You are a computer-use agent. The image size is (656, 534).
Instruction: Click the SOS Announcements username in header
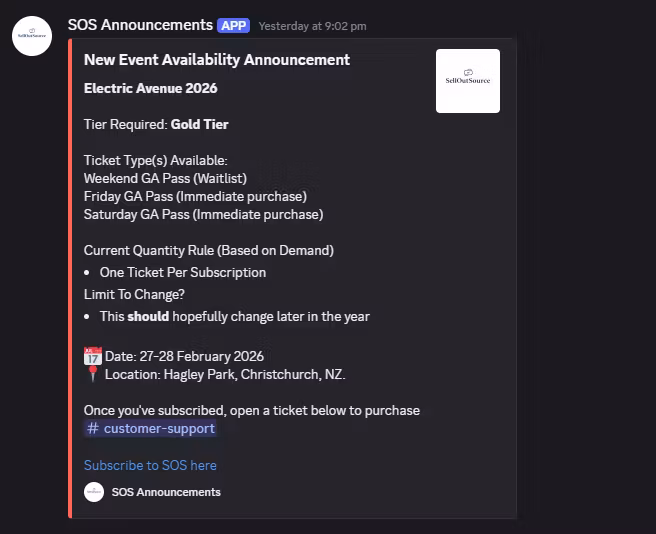point(140,25)
